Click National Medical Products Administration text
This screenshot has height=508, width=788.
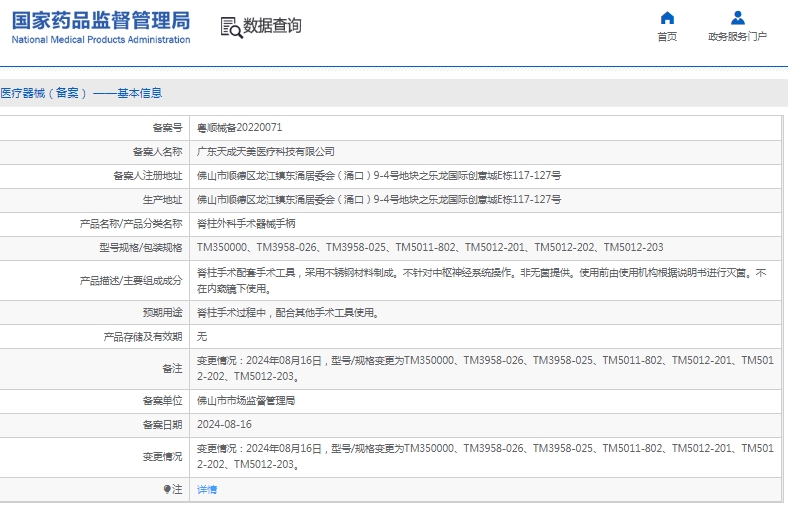coord(101,40)
